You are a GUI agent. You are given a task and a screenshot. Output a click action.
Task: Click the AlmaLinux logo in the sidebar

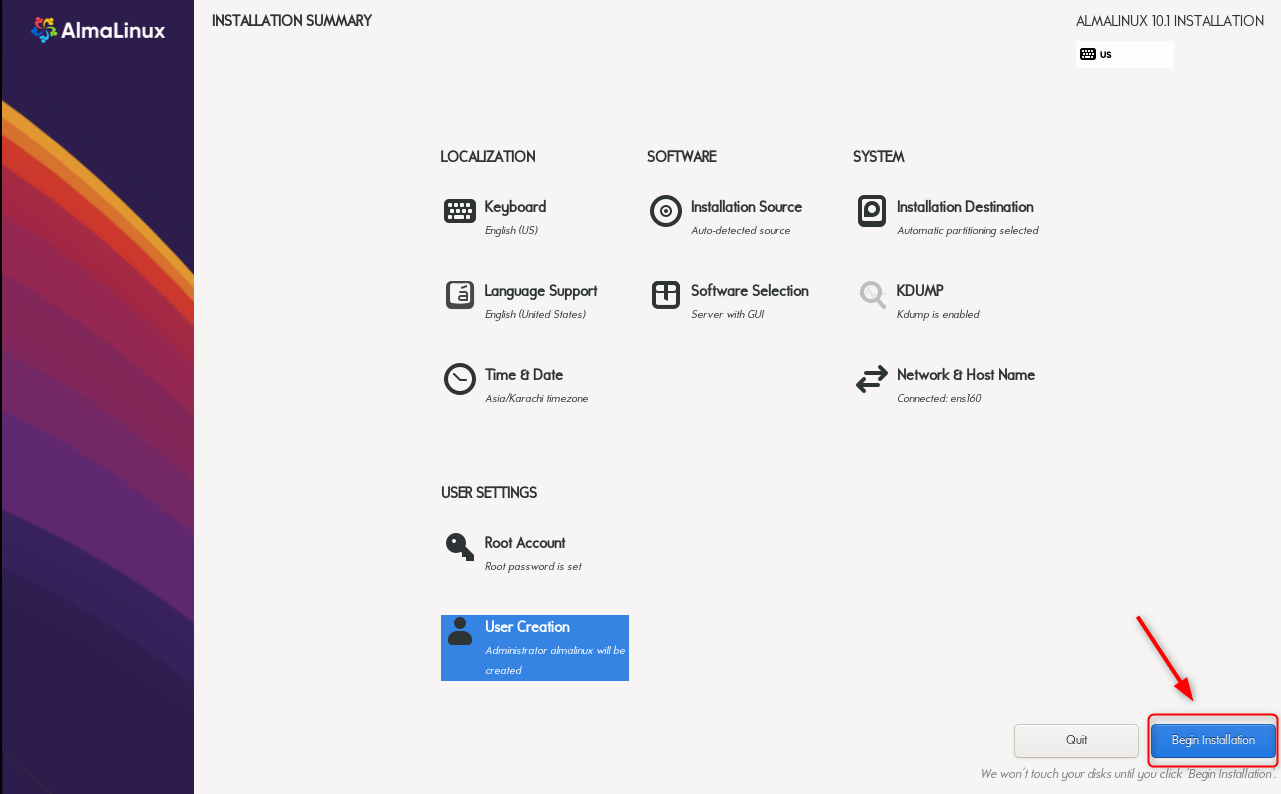point(97,29)
